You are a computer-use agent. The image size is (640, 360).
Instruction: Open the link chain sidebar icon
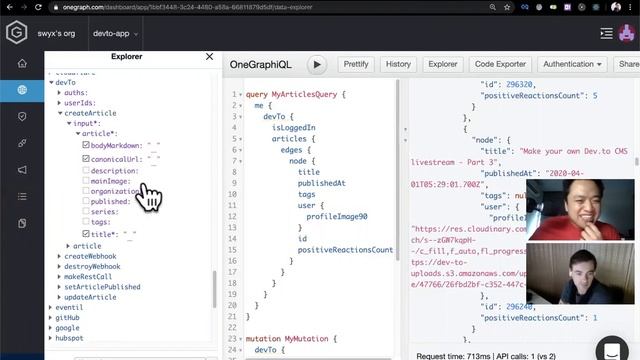coord(22,143)
